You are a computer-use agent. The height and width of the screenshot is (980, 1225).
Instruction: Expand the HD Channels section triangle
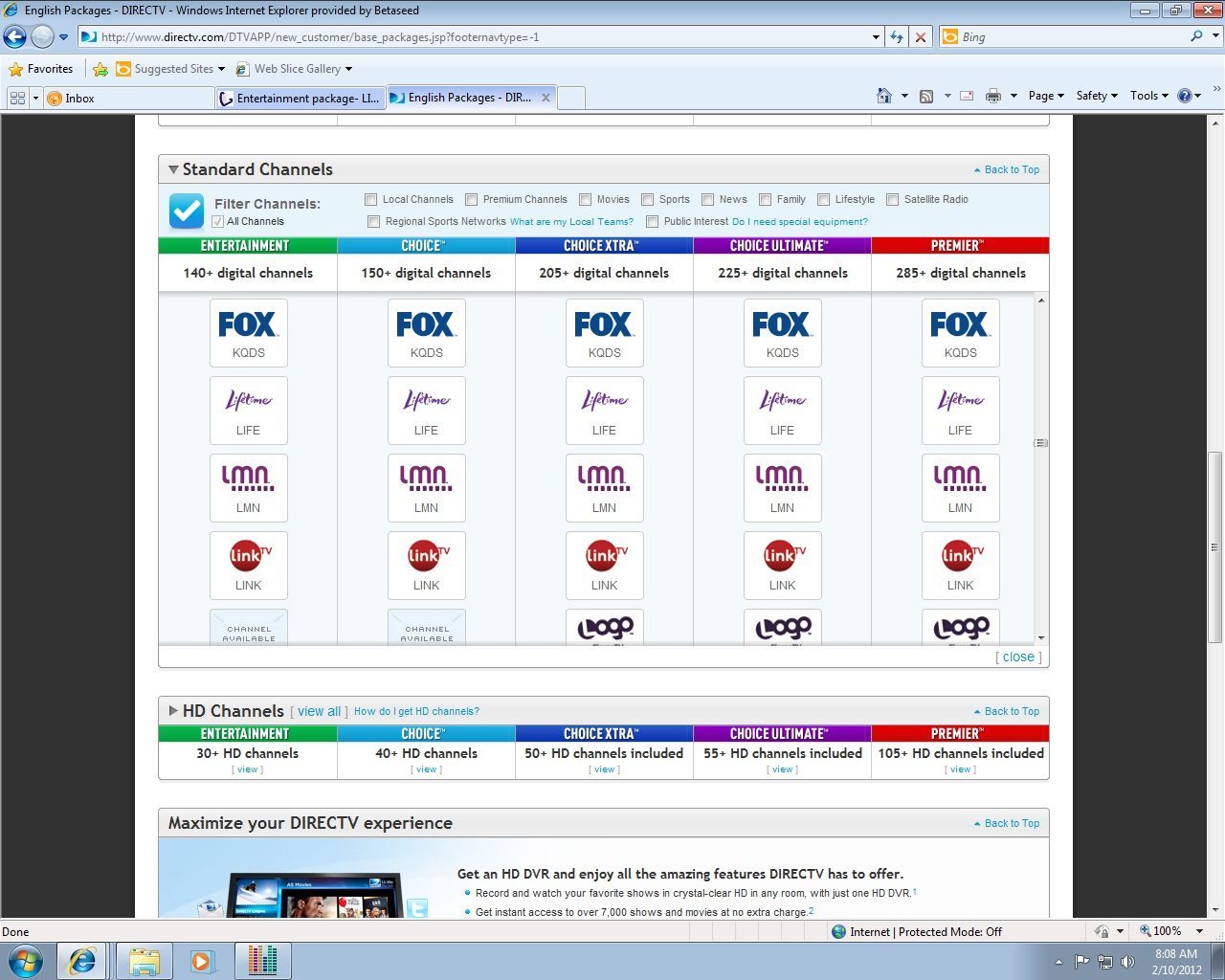173,711
